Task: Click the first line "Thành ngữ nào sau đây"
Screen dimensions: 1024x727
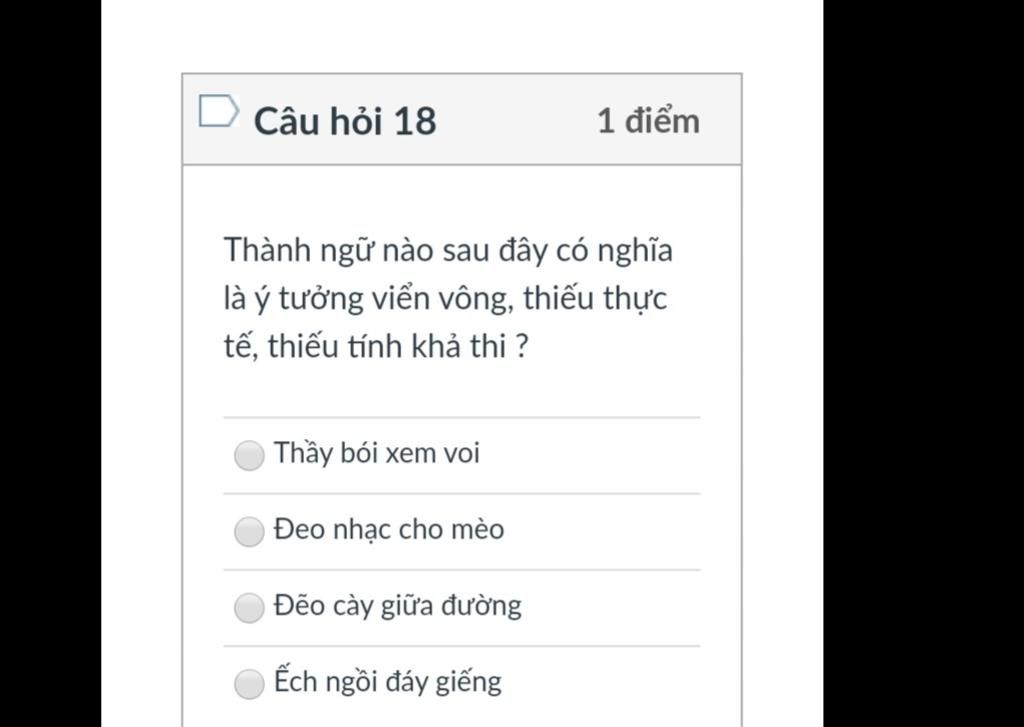Action: (x=448, y=250)
